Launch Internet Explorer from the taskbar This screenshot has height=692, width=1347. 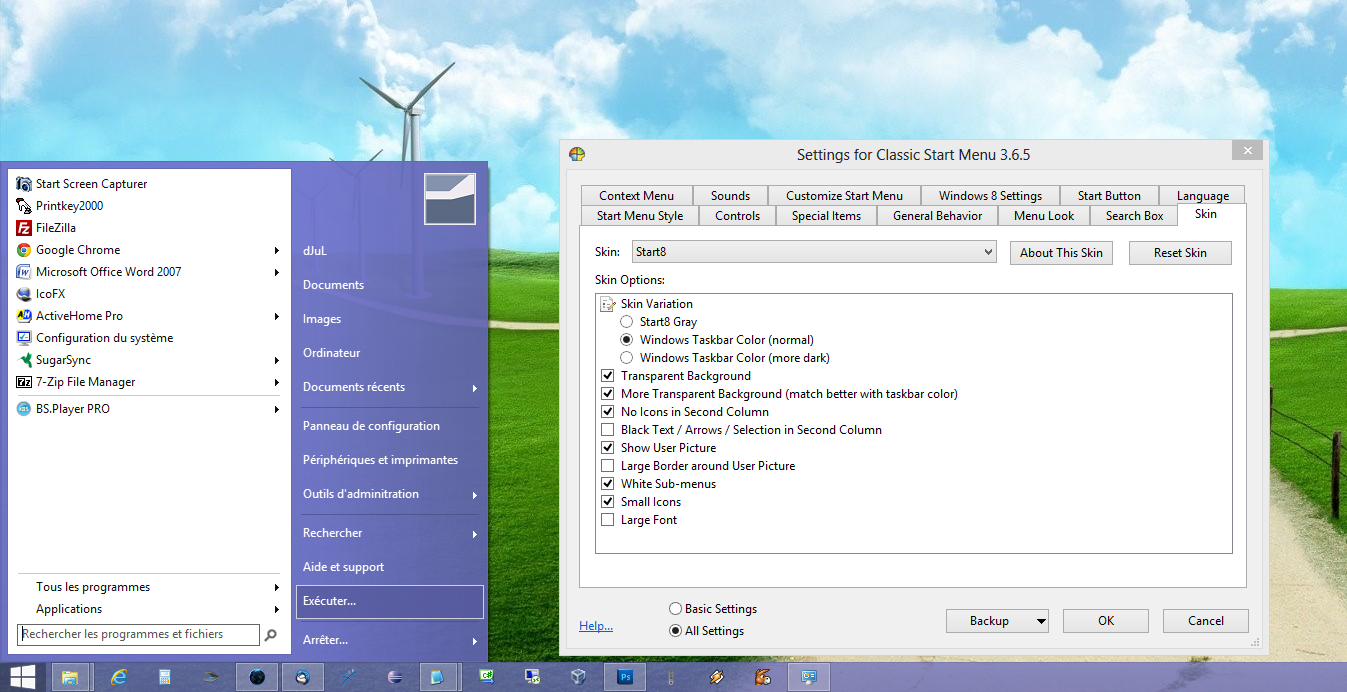coord(119,676)
